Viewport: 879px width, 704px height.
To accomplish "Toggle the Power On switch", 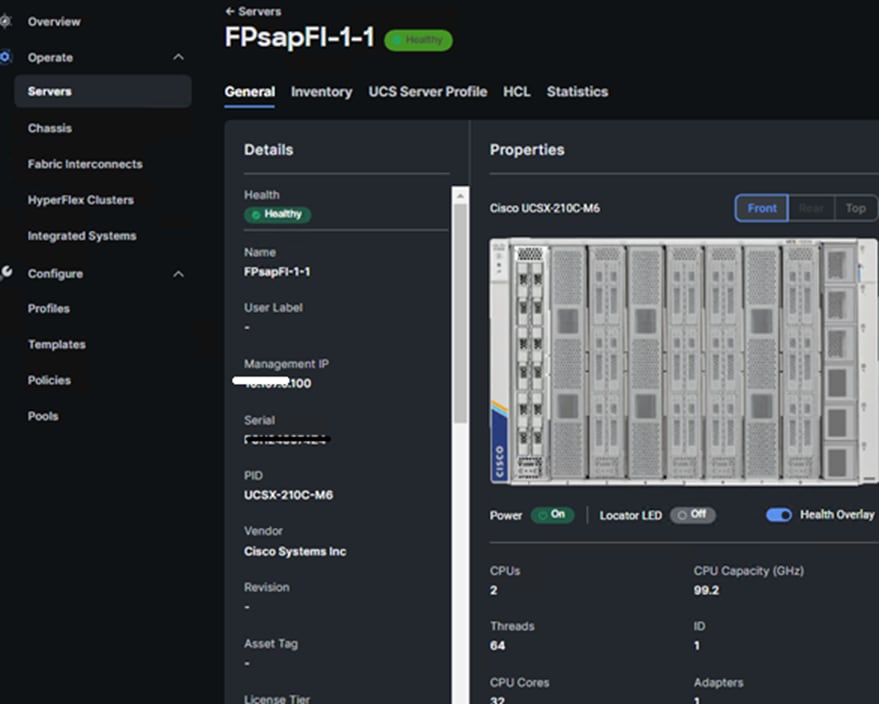I will click(552, 515).
